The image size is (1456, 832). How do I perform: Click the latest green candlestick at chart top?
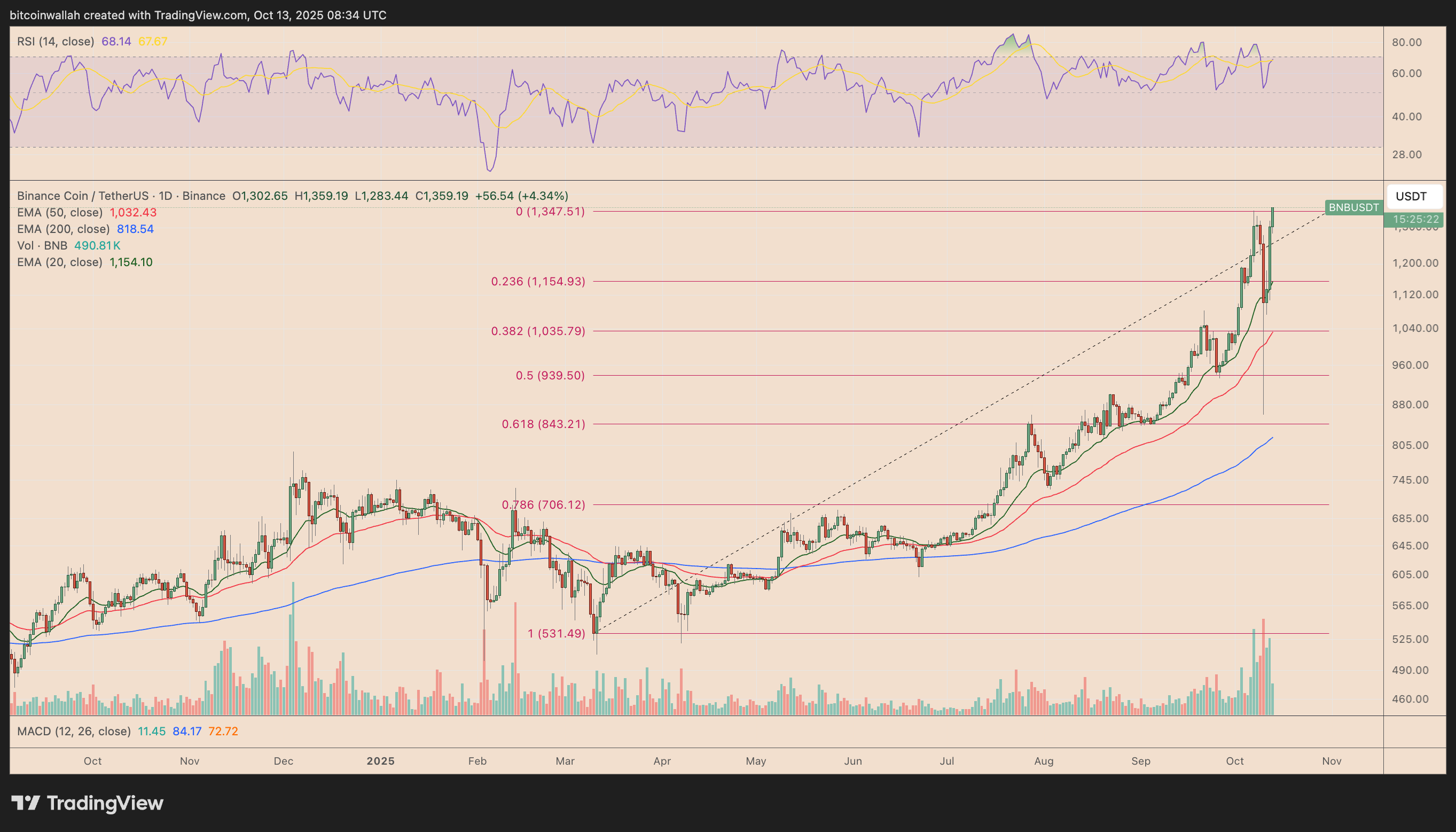[x=1273, y=217]
